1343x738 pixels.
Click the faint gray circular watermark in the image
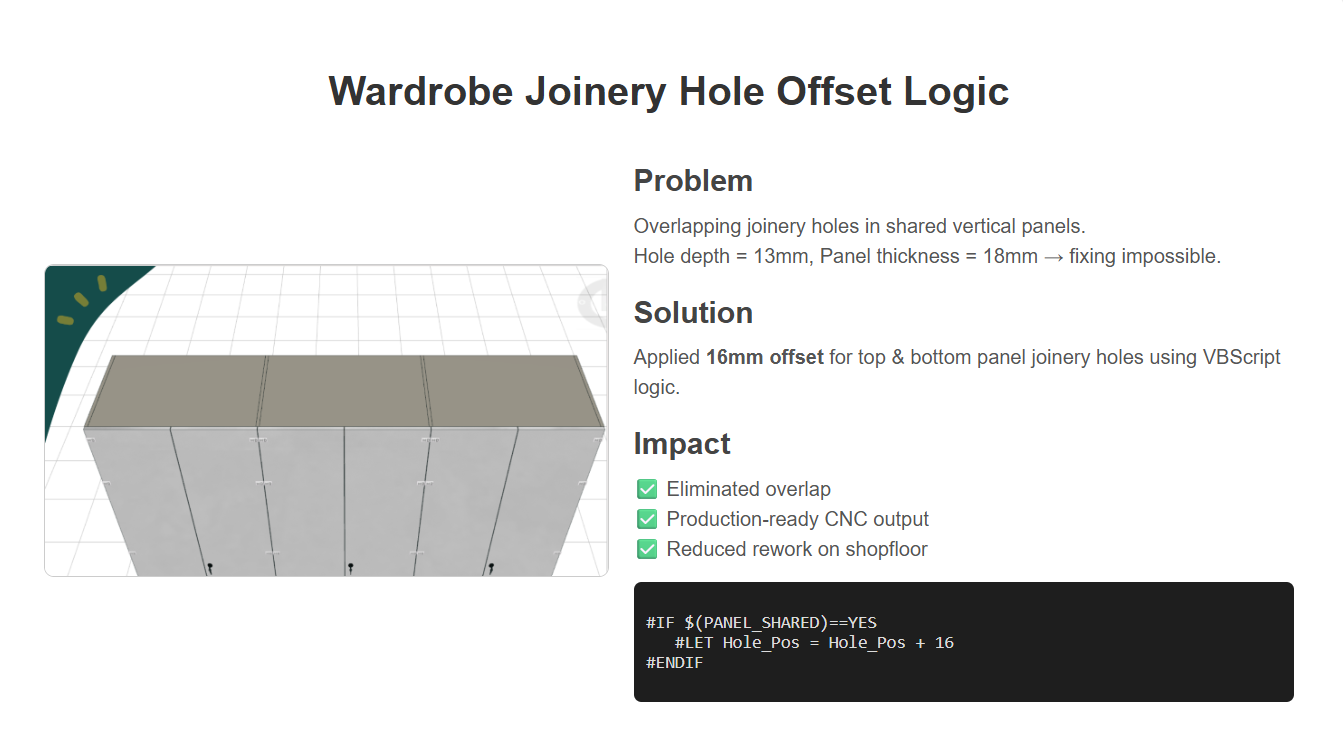pos(594,299)
